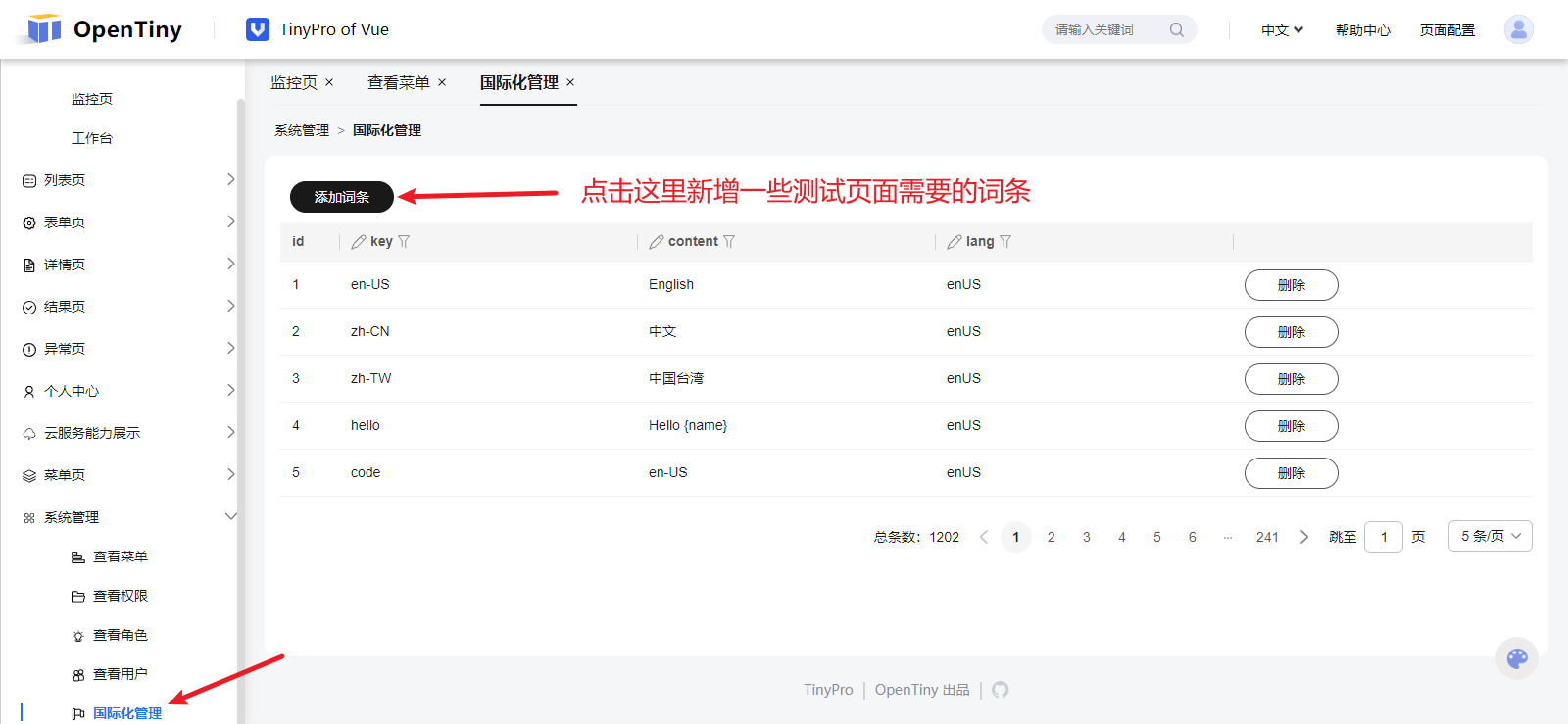Filter the content column with the funnel icon
This screenshot has height=724, width=1568.
(729, 242)
